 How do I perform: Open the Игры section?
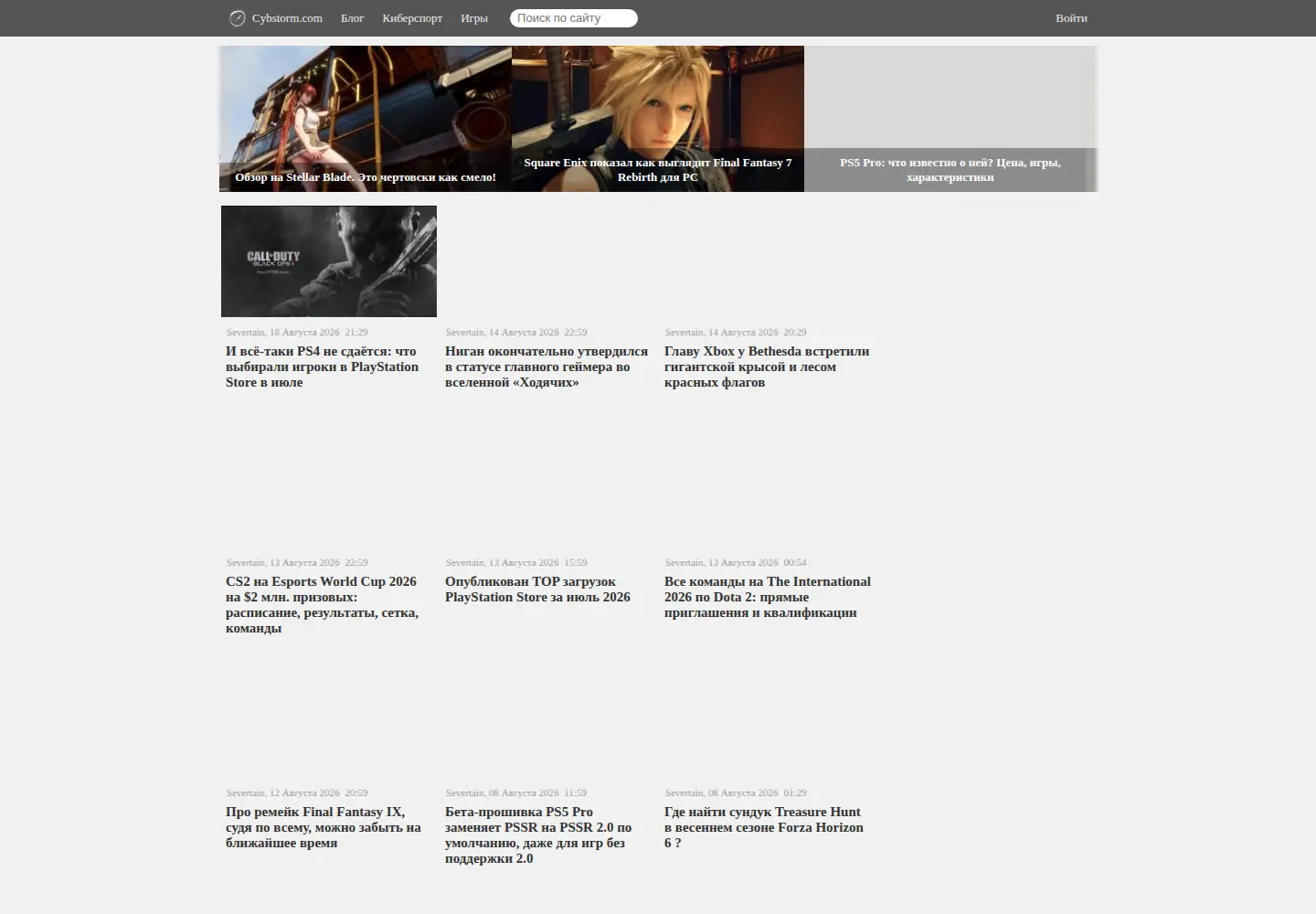[474, 18]
